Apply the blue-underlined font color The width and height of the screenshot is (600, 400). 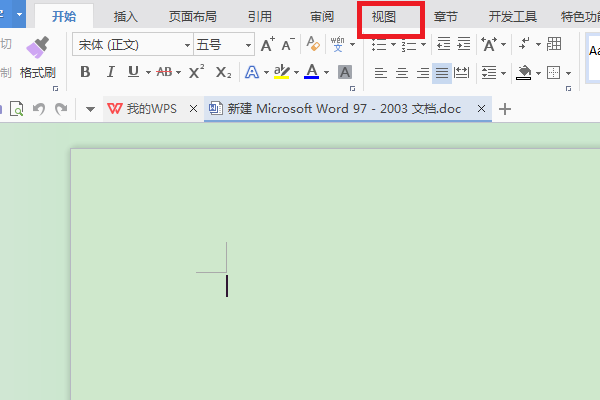pos(311,72)
